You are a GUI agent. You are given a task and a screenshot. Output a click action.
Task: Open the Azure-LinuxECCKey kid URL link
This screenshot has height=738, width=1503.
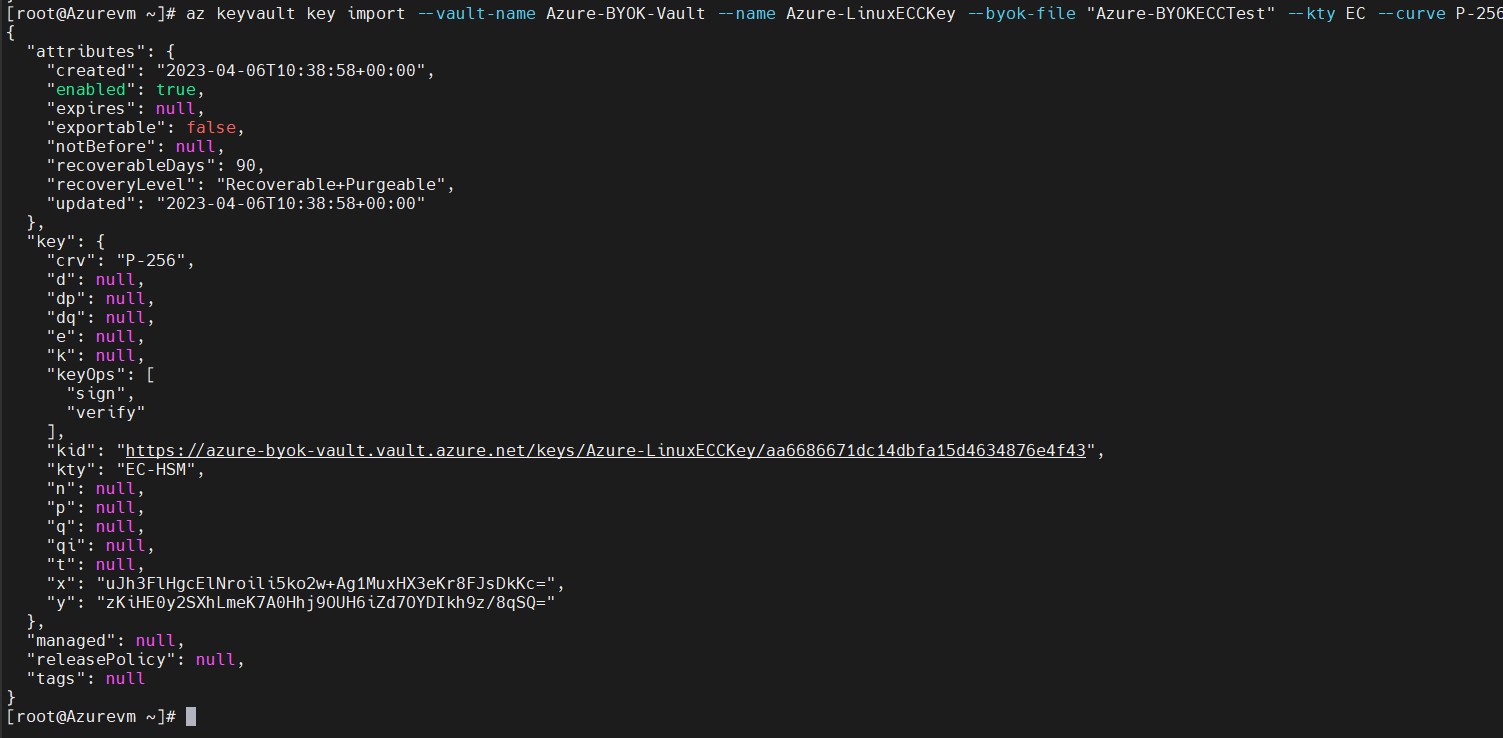pos(605,450)
